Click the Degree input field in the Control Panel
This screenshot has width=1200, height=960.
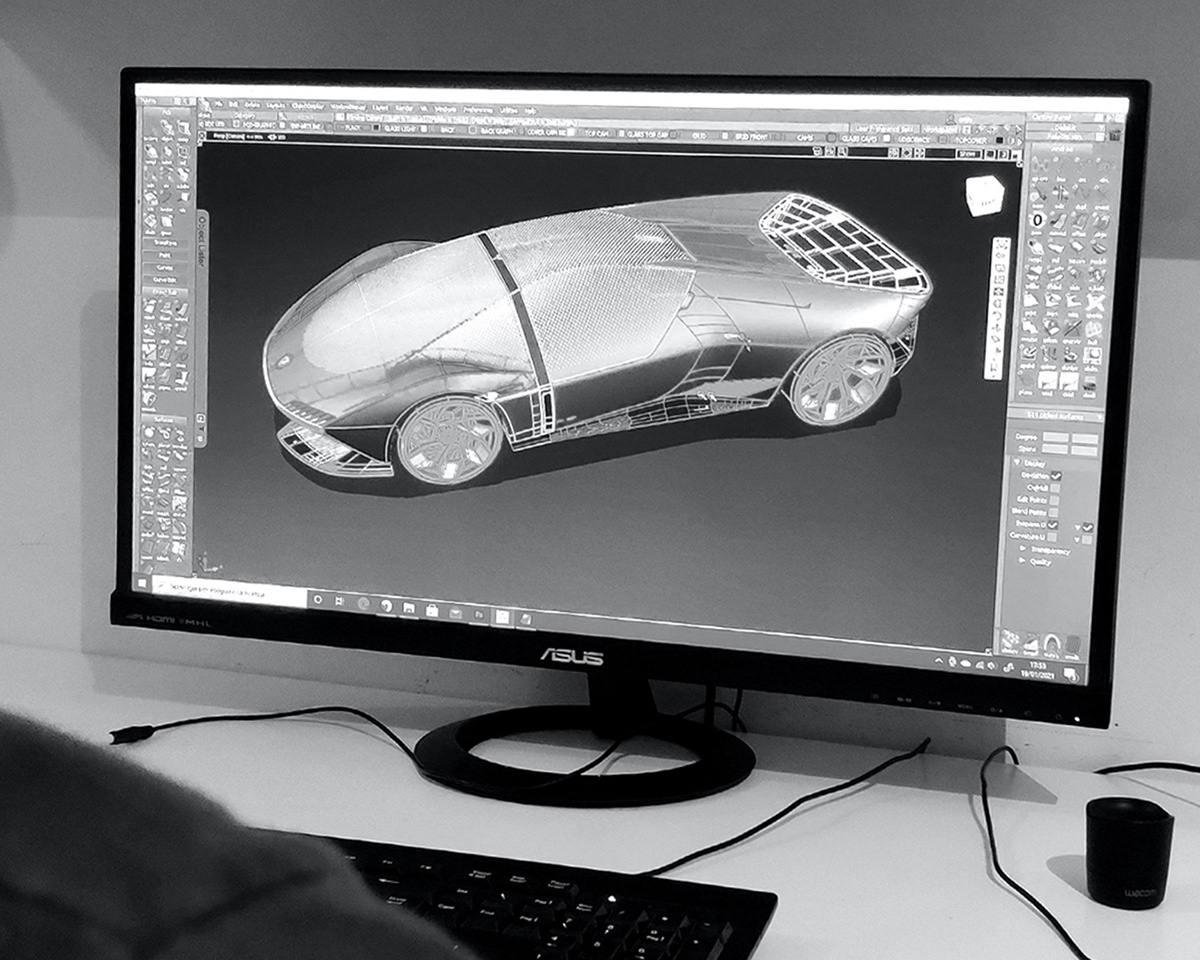coord(1055,437)
